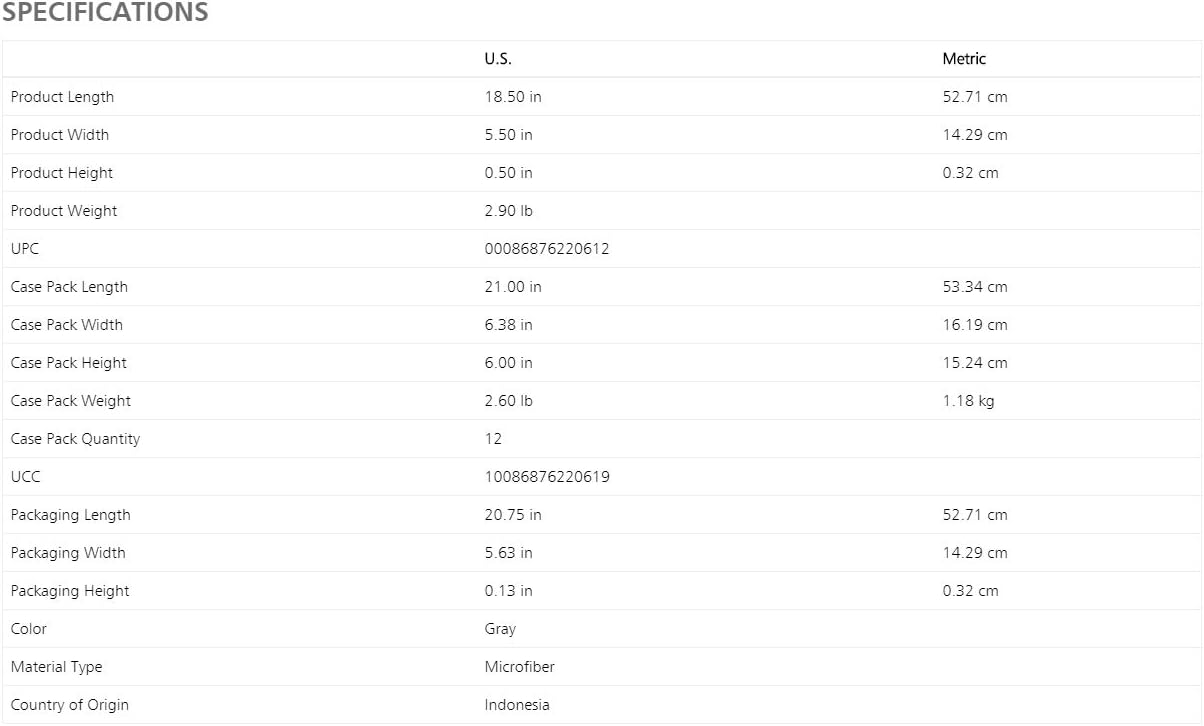Select the Gray color value
This screenshot has height=726, width=1204.
tap(500, 629)
